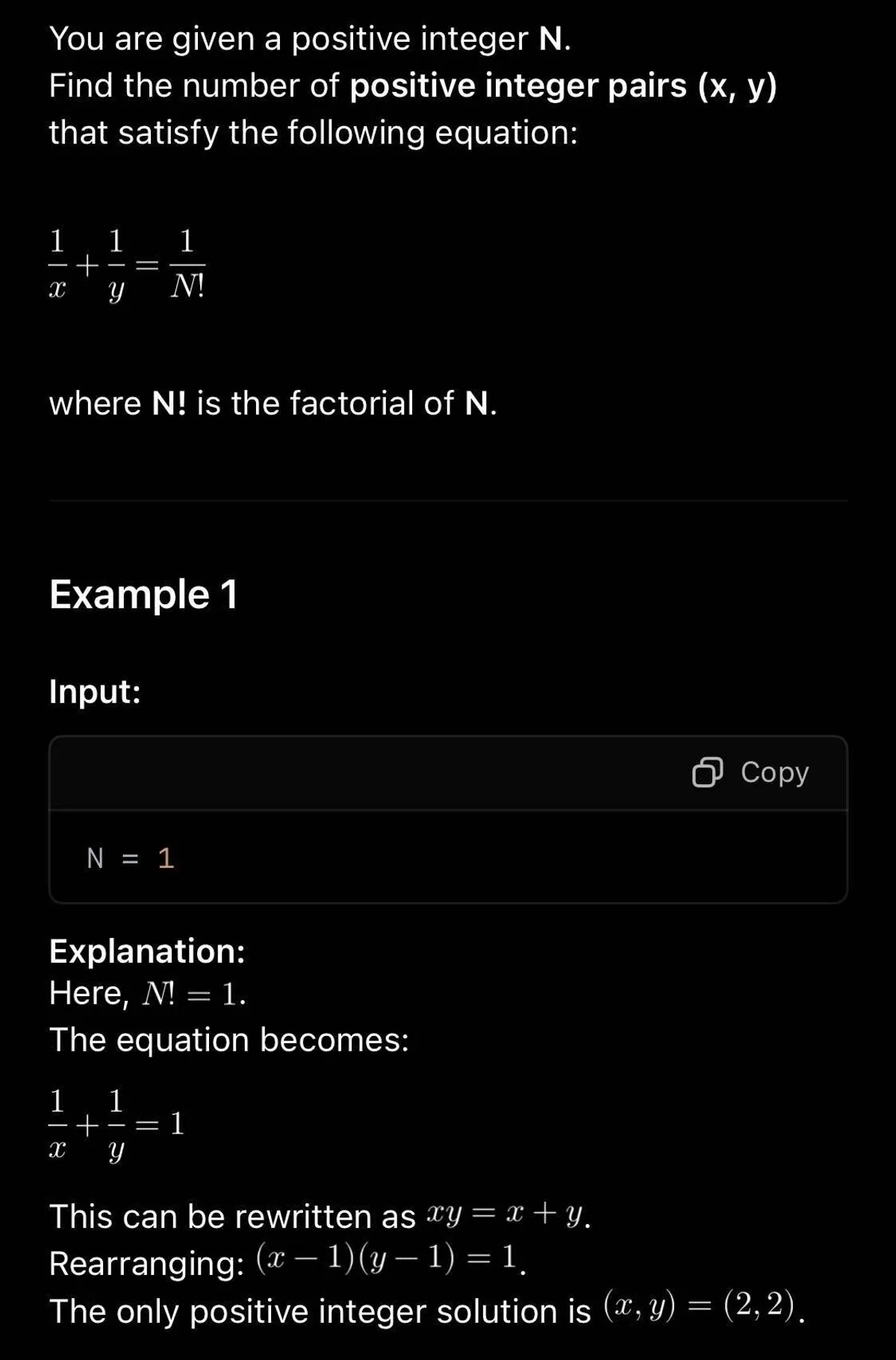
Task: Click the copy icon in the code block
Action: click(707, 772)
